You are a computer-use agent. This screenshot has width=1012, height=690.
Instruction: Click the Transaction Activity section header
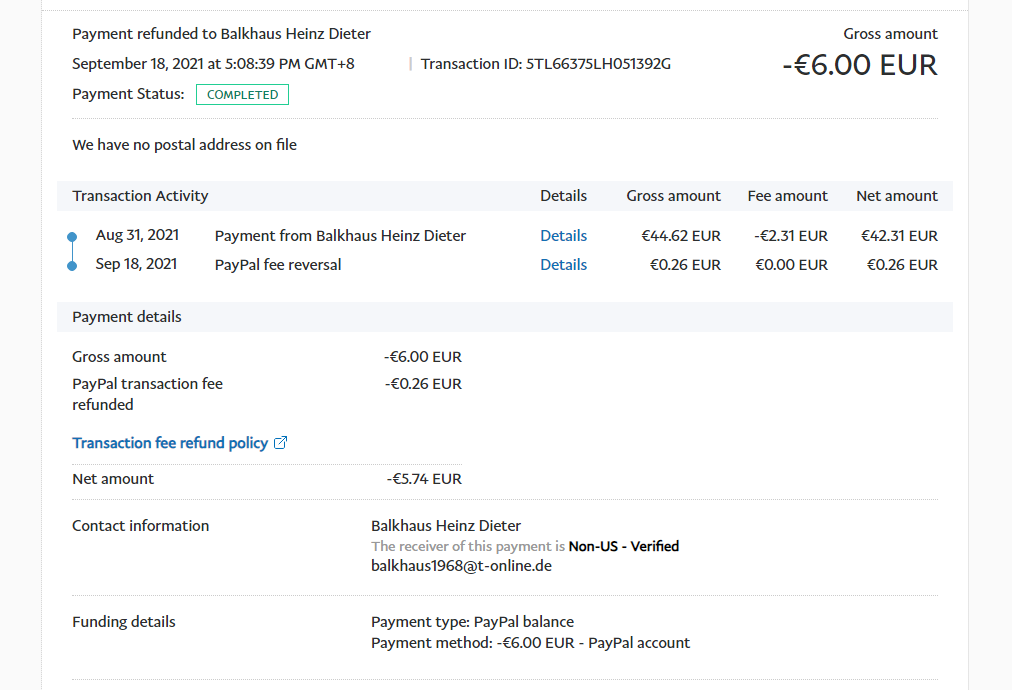140,196
